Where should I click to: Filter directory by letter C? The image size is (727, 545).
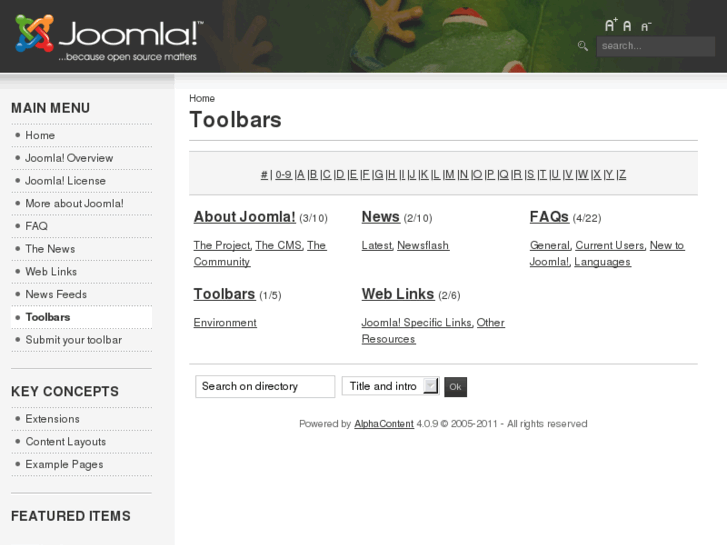click(x=327, y=174)
